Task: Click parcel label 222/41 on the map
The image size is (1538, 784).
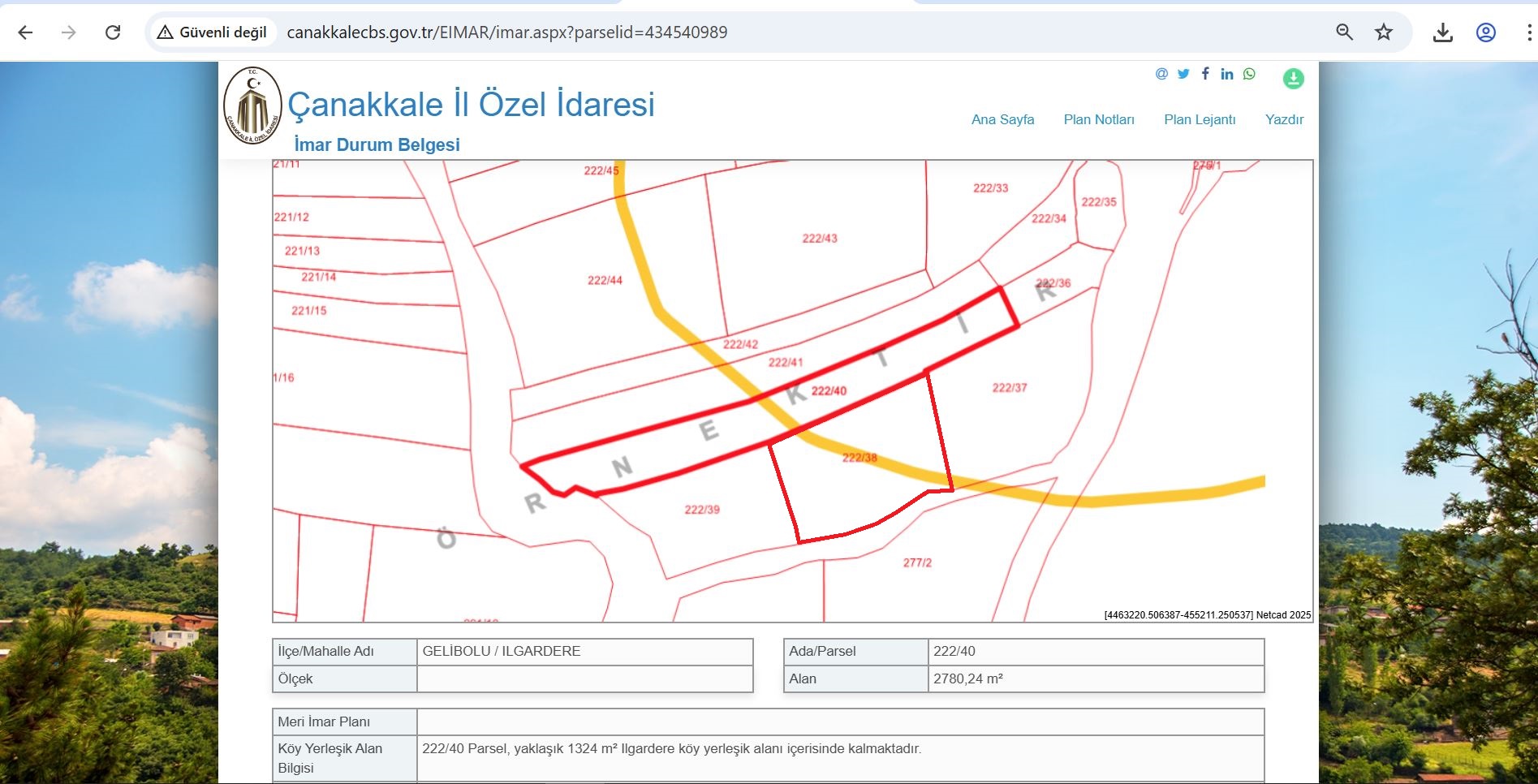Action: click(x=786, y=363)
